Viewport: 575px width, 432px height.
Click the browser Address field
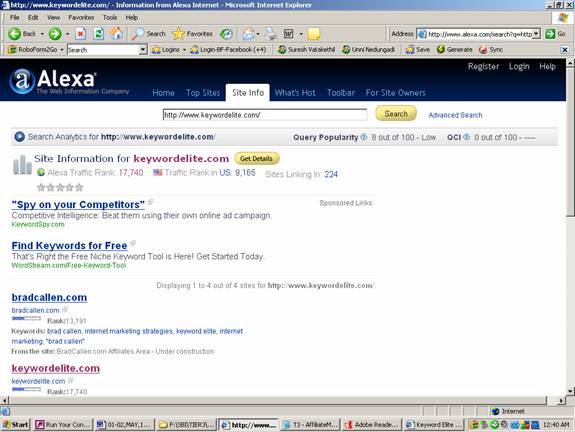click(480, 34)
